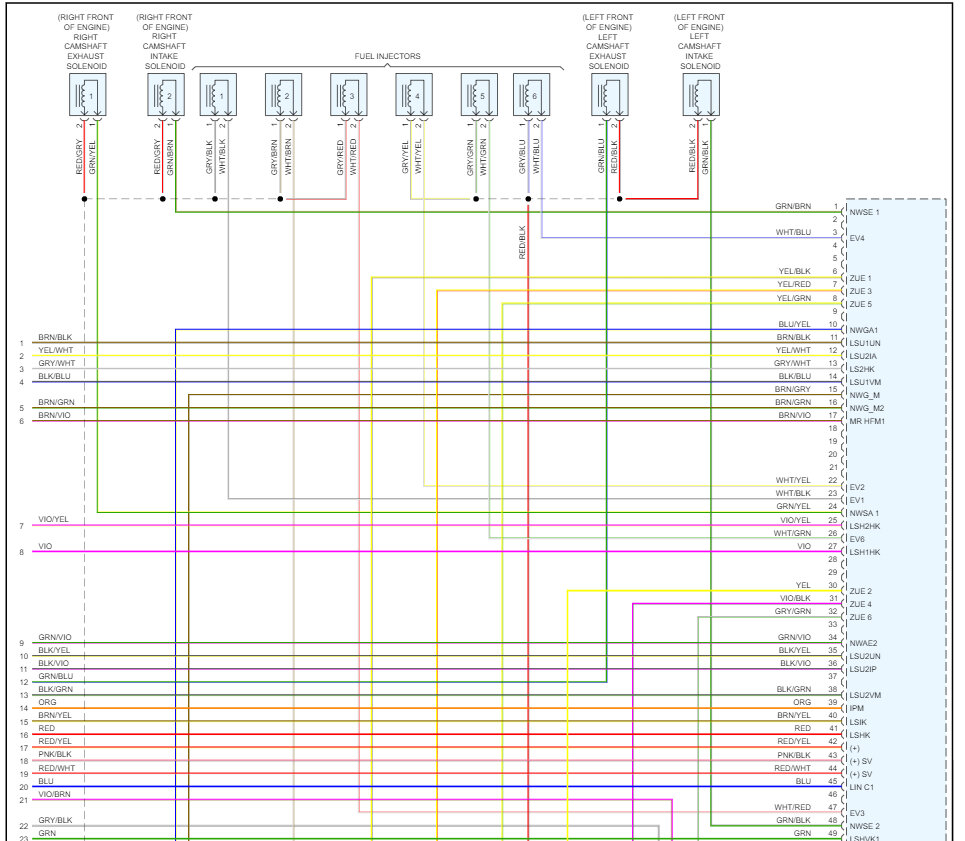
Task: Click the IPM terminal label
Action: pyautogui.click(x=857, y=708)
